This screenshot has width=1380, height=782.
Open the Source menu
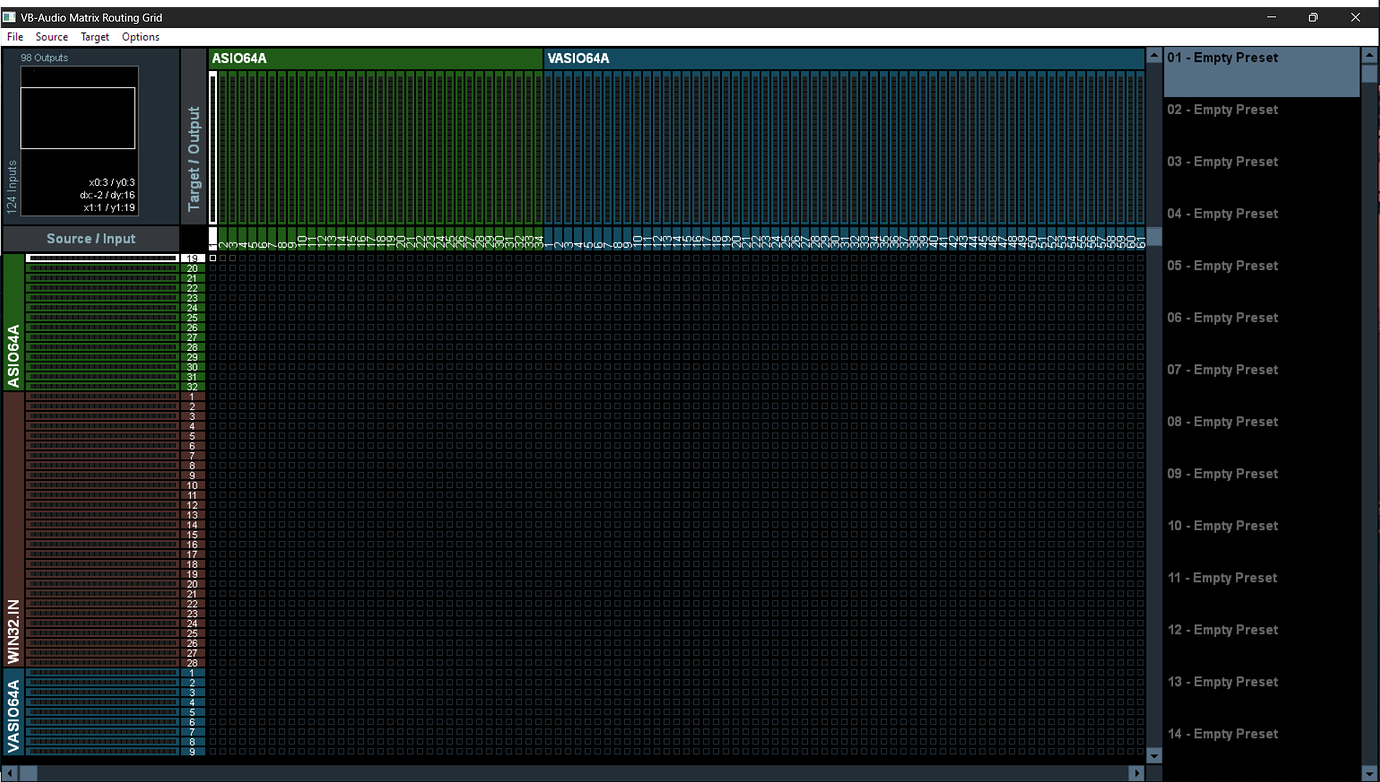51,36
